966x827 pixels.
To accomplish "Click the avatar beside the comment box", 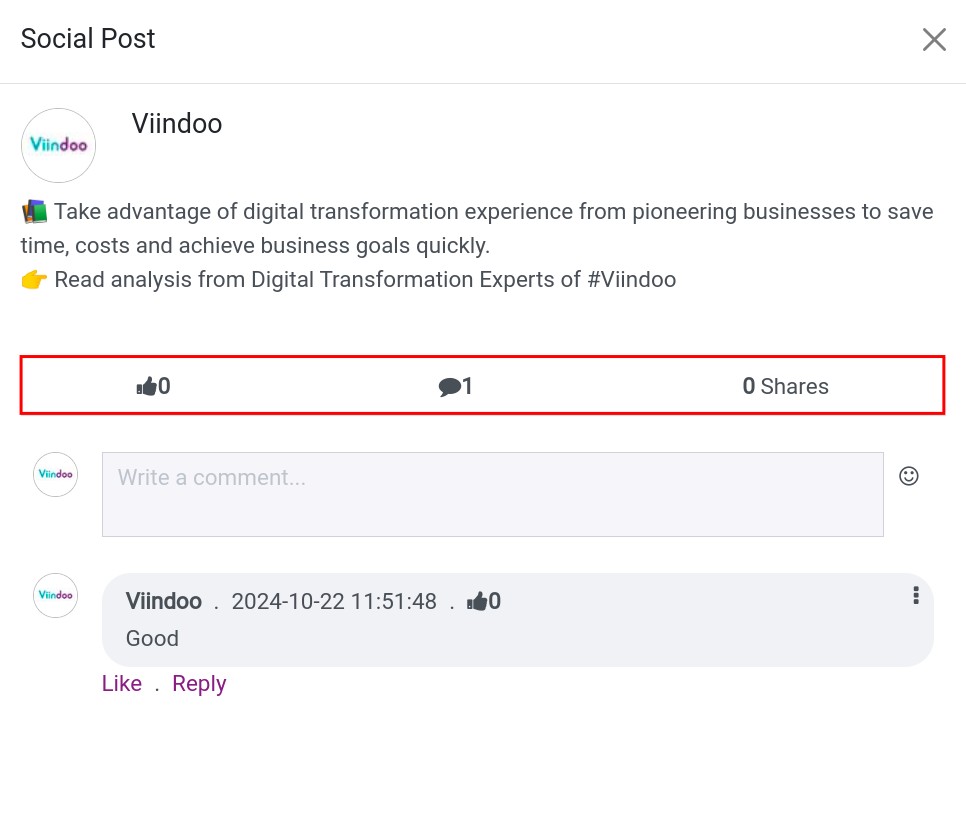I will (x=55, y=475).
